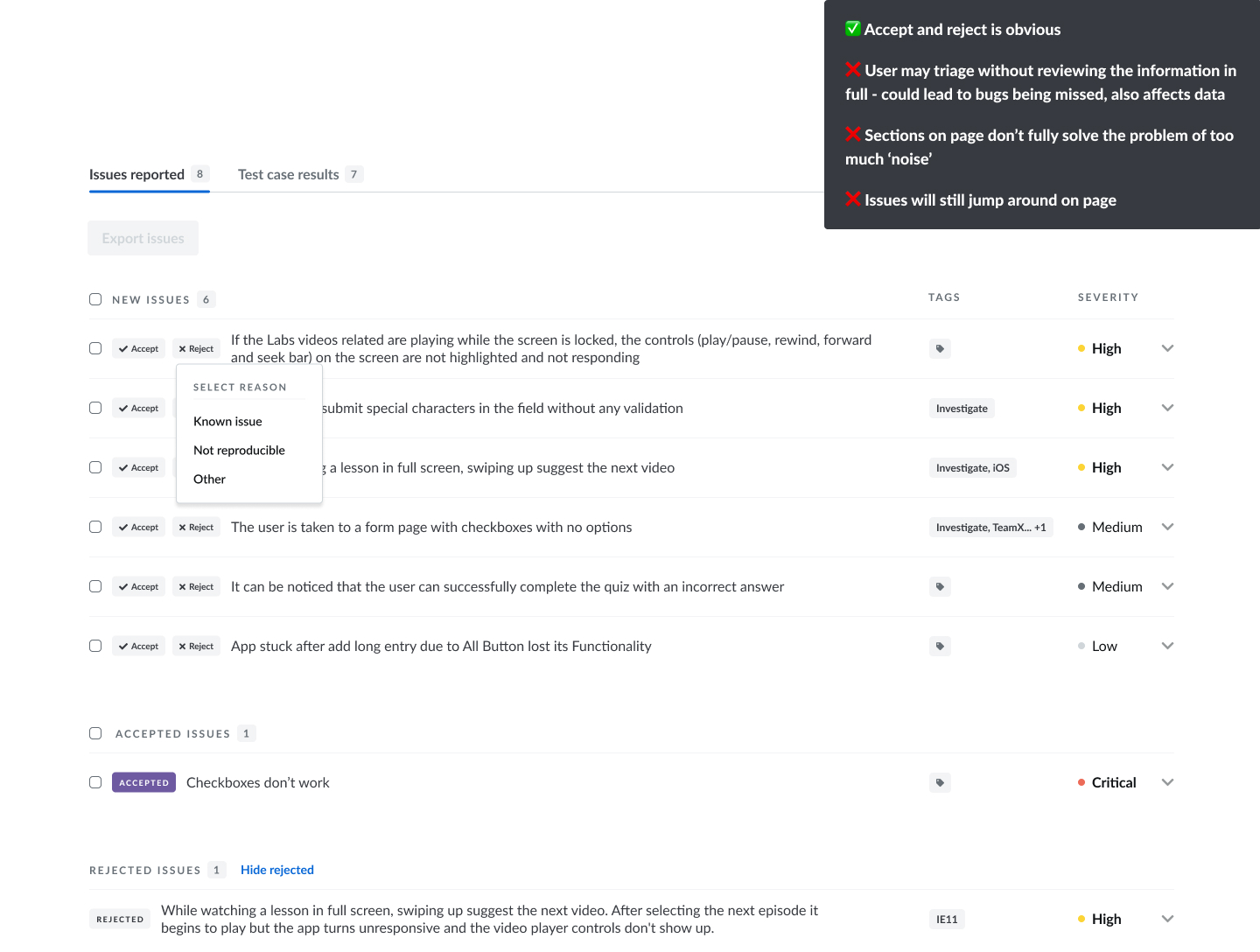Select Not reproducible reject reason
Viewport: 1260px width, 952px height.
click(239, 451)
